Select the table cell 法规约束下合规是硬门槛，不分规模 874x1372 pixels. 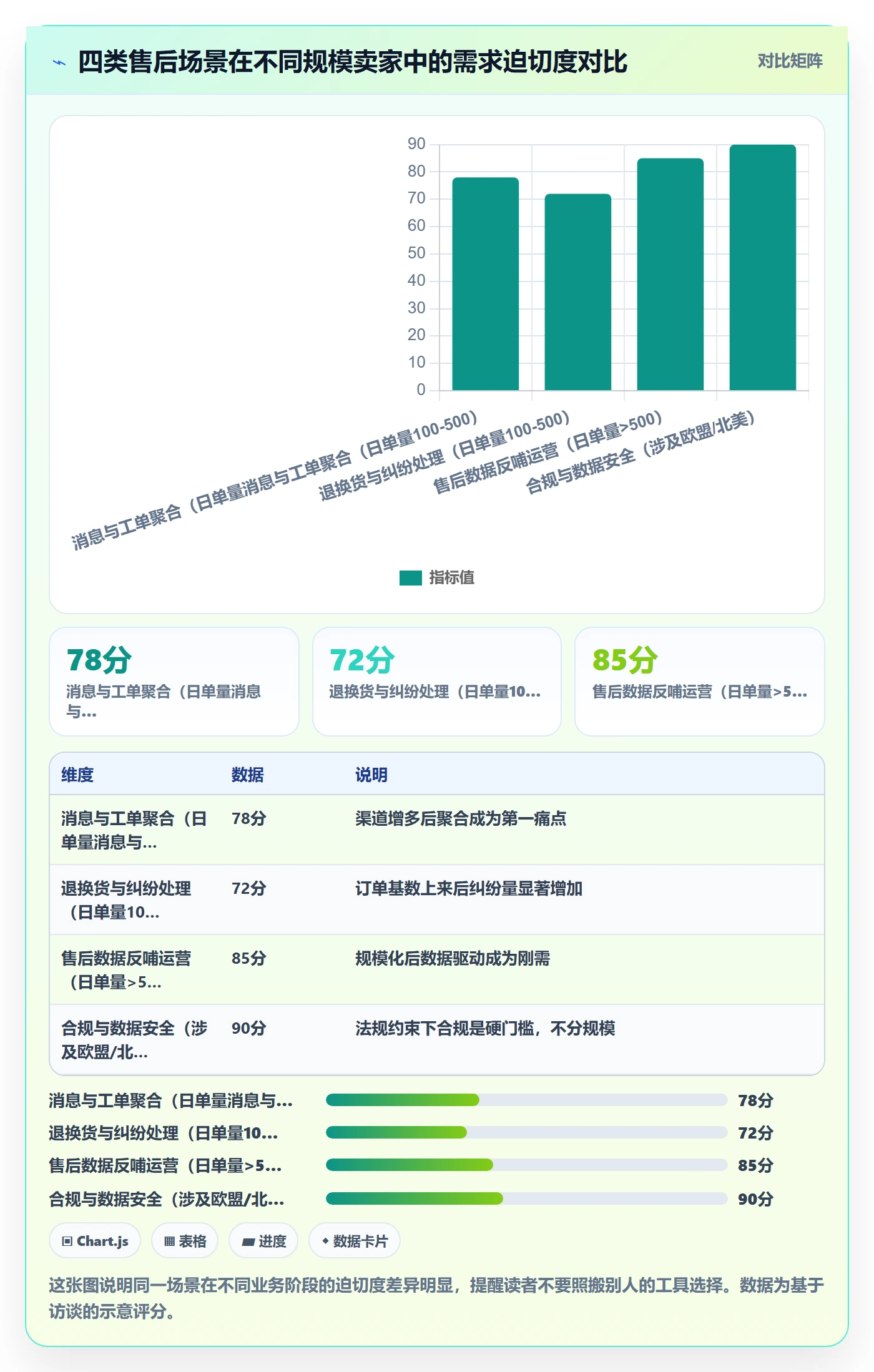485,1028
